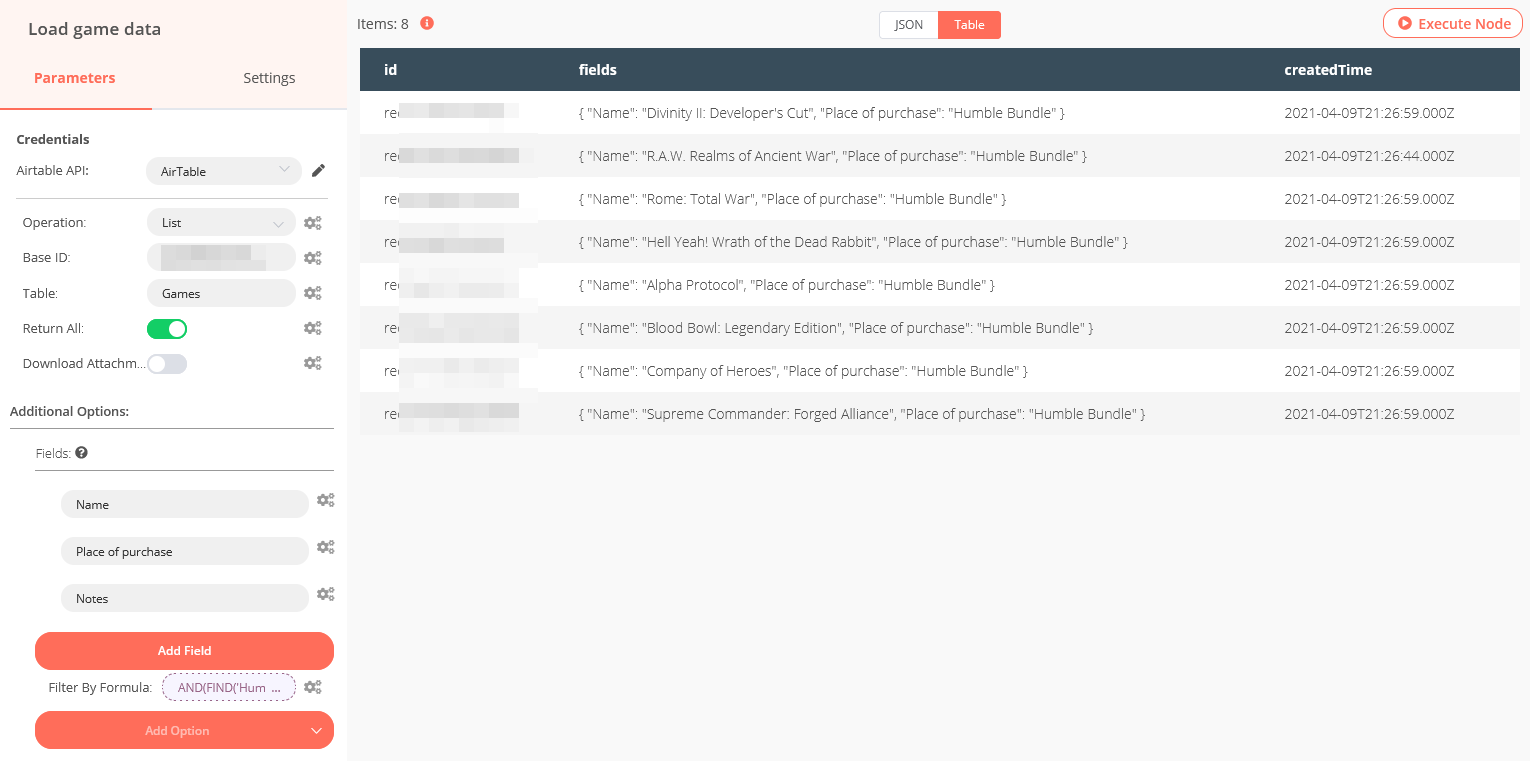The height and width of the screenshot is (761, 1530).
Task: Click the gears icon beside Return All
Action: pos(313,328)
